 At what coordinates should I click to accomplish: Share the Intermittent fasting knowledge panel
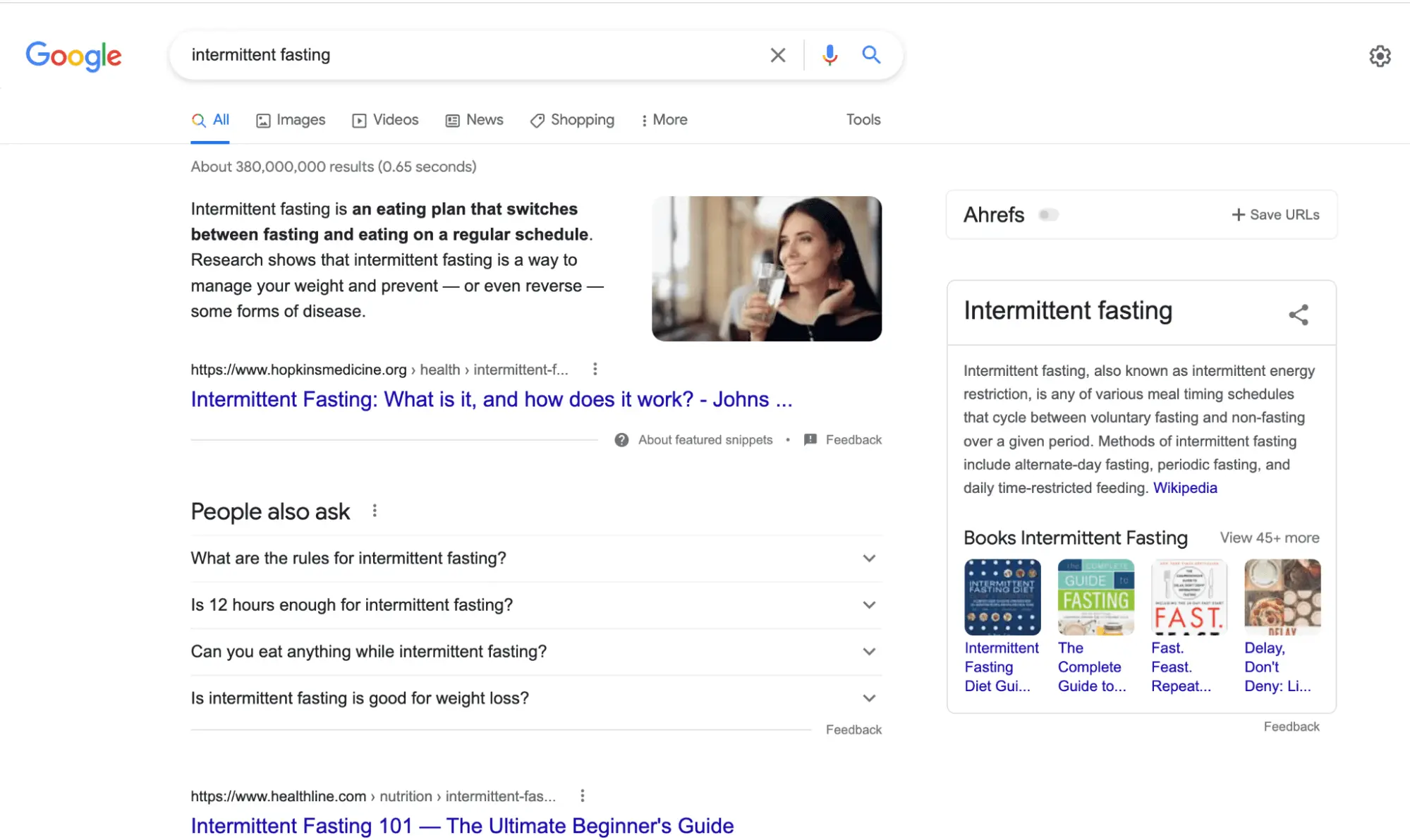(1299, 315)
